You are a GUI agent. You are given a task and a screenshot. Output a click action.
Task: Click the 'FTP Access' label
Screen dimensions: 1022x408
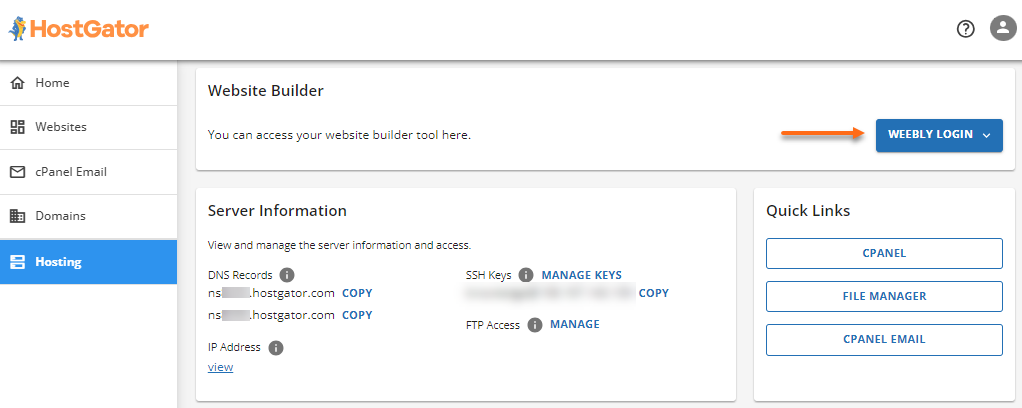pyautogui.click(x=493, y=325)
